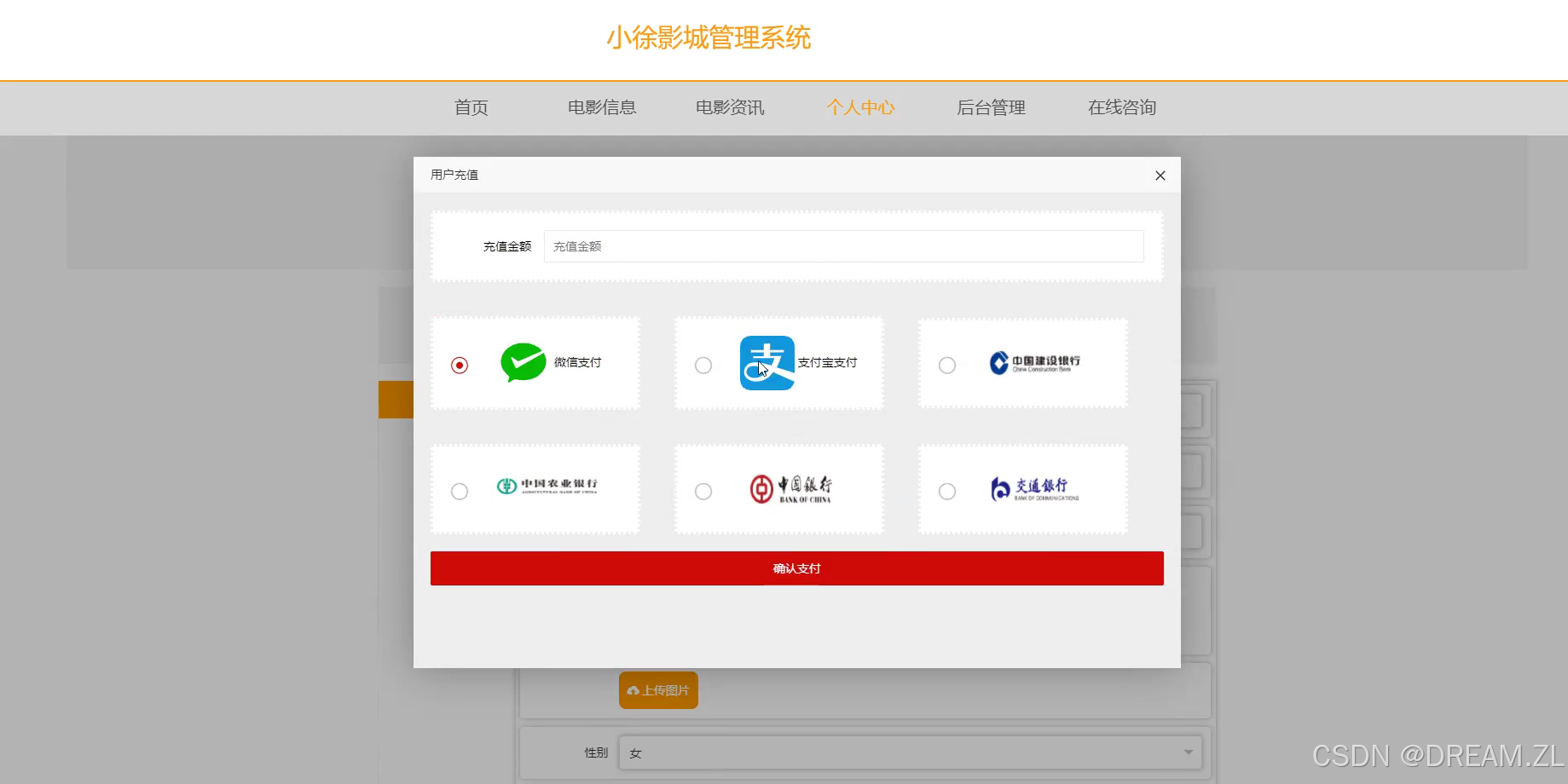Screen dimensions: 1568x784
Task: Click the Bank of China logo
Action: pos(790,489)
